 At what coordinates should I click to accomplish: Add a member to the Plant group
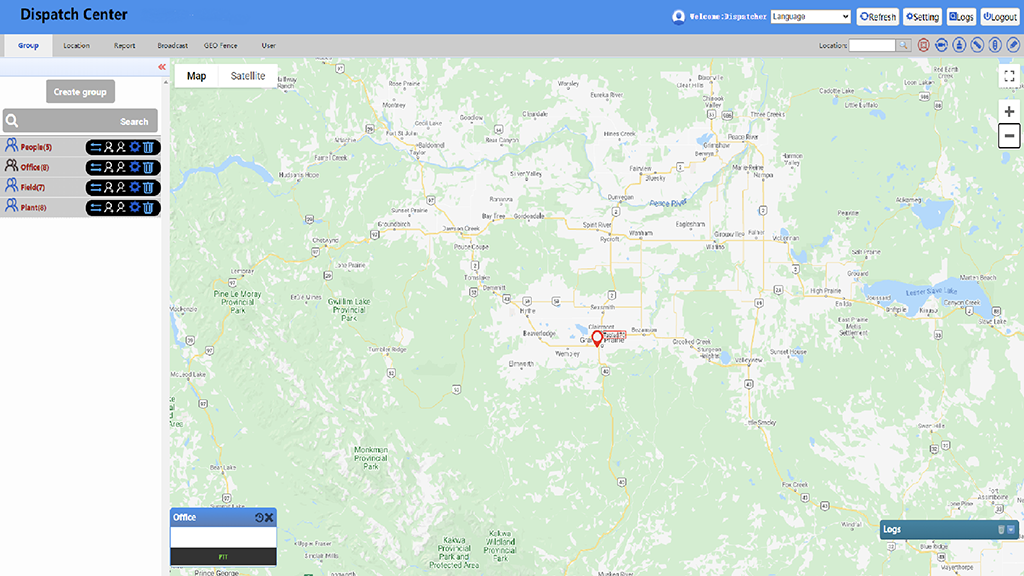point(109,208)
